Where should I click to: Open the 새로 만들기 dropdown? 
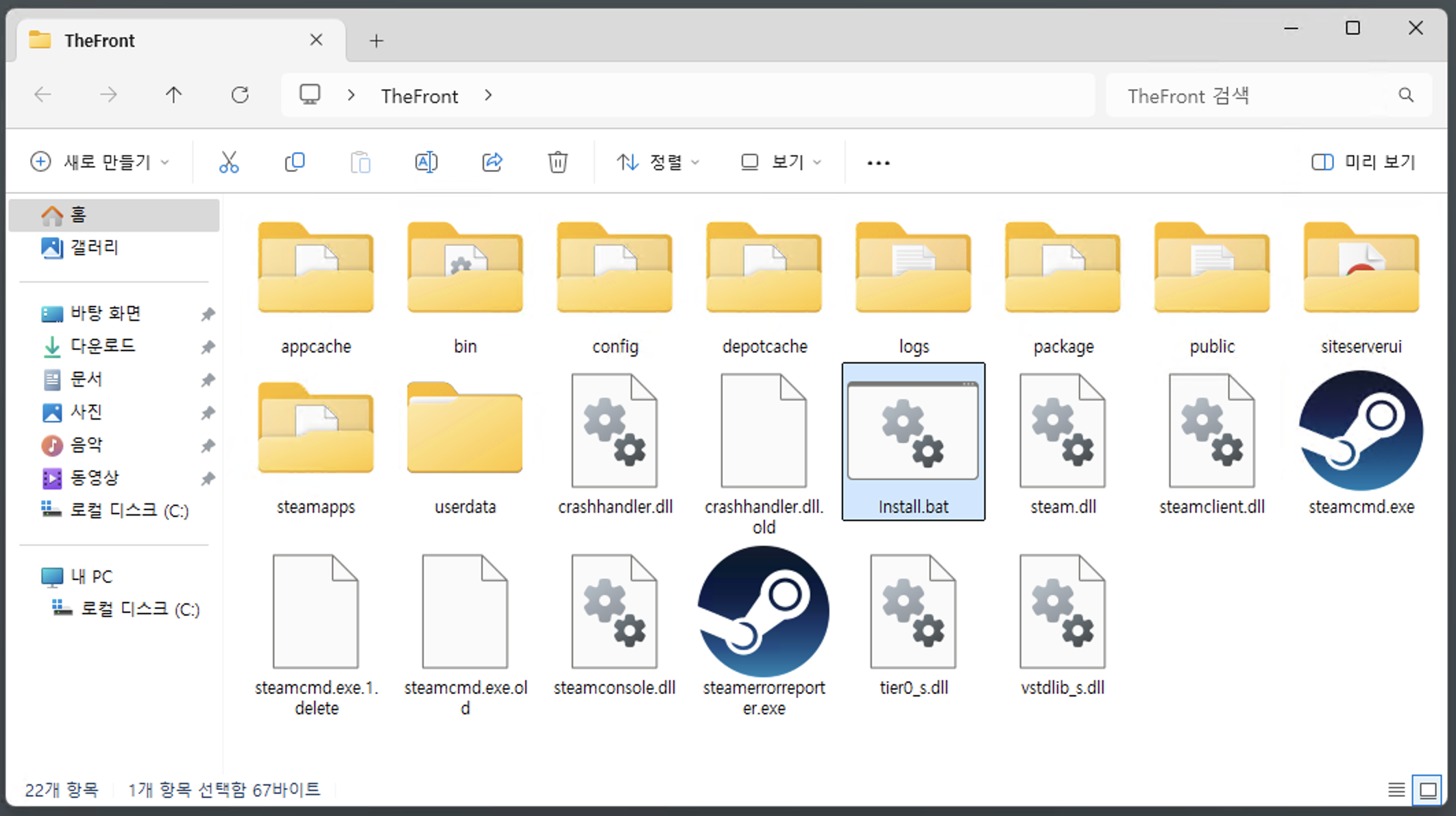[x=100, y=163]
